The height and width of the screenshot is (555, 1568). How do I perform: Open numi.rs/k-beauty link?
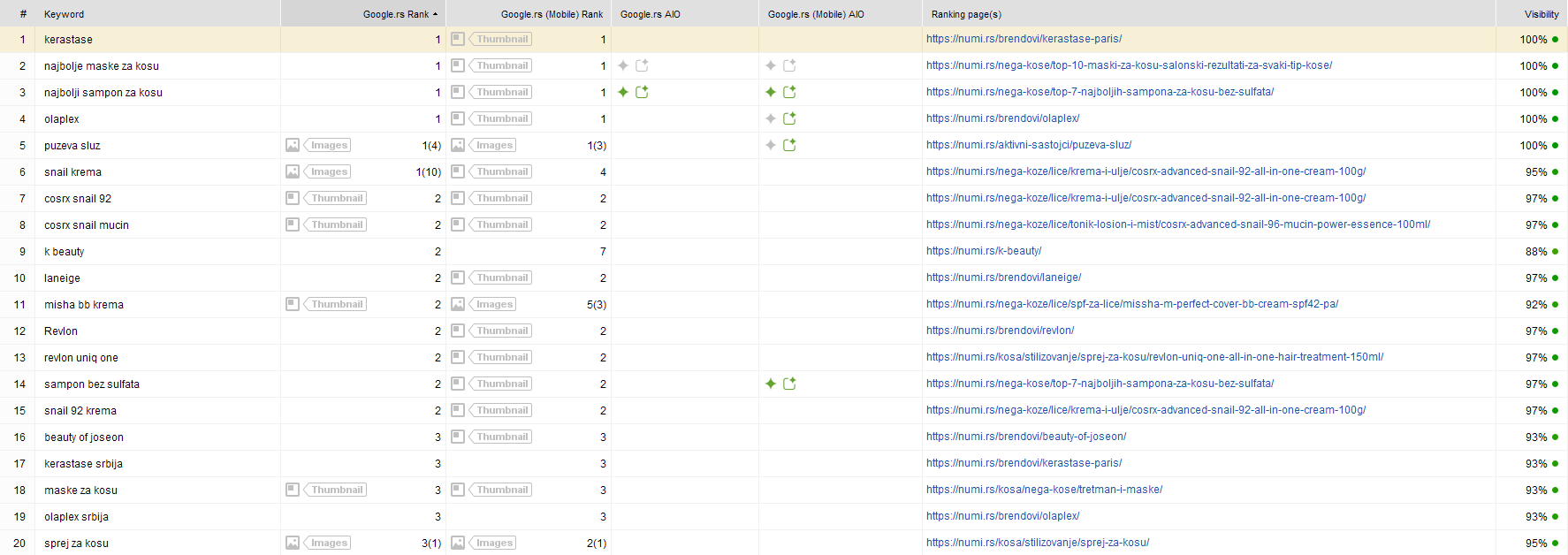984,251
